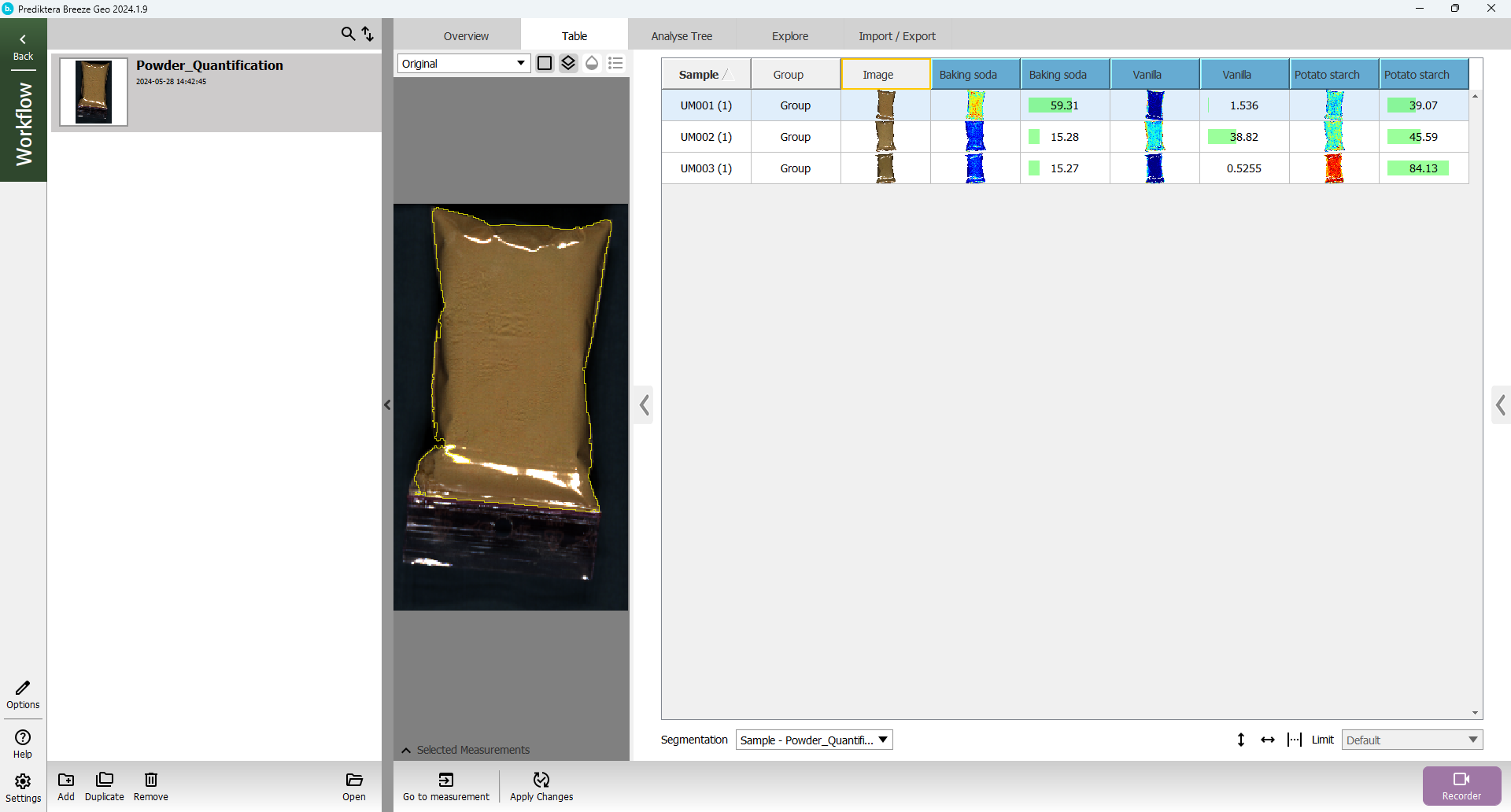Switch to the Analyse Tree tab
The image size is (1511, 812).
pyautogui.click(x=682, y=36)
